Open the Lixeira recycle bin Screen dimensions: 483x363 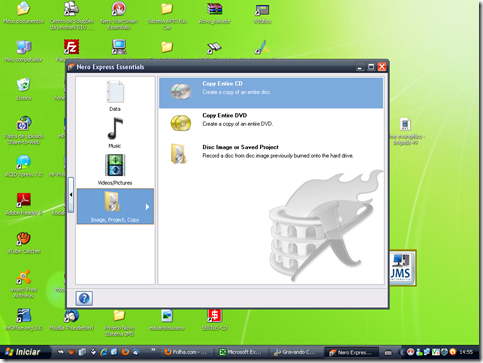point(24,89)
